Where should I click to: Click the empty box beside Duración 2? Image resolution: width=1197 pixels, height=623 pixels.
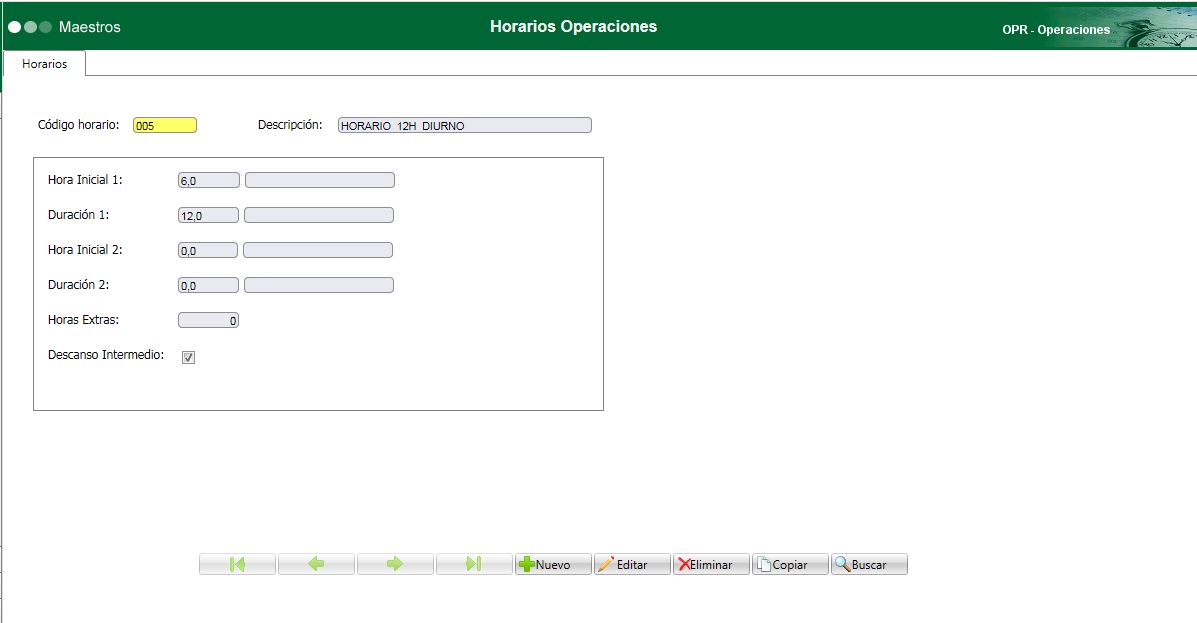click(x=319, y=286)
